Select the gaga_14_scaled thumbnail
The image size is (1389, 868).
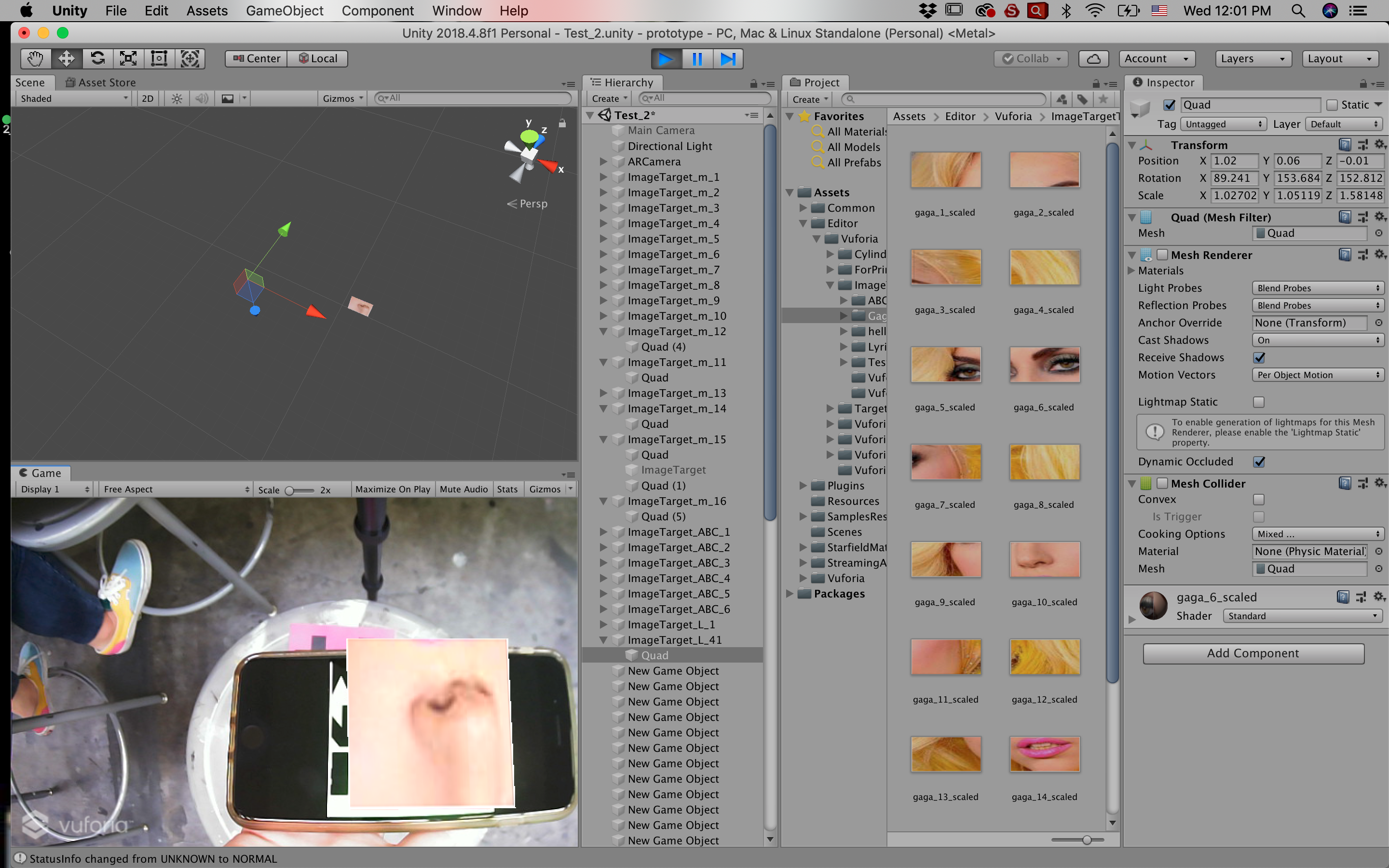point(1044,755)
